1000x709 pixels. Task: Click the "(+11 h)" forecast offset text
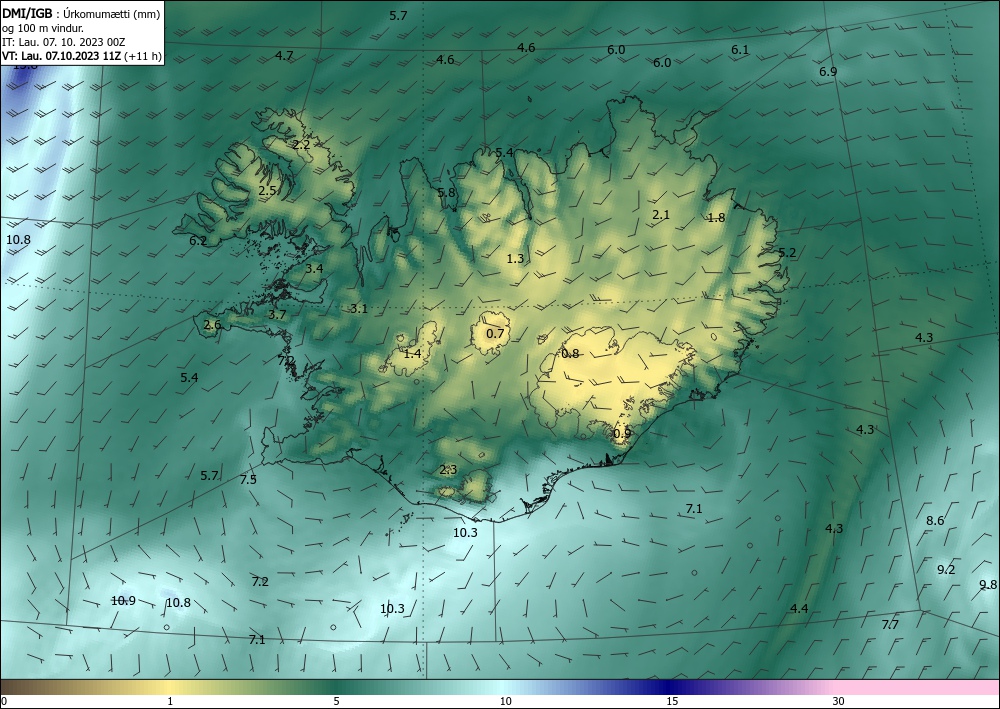(x=142, y=56)
